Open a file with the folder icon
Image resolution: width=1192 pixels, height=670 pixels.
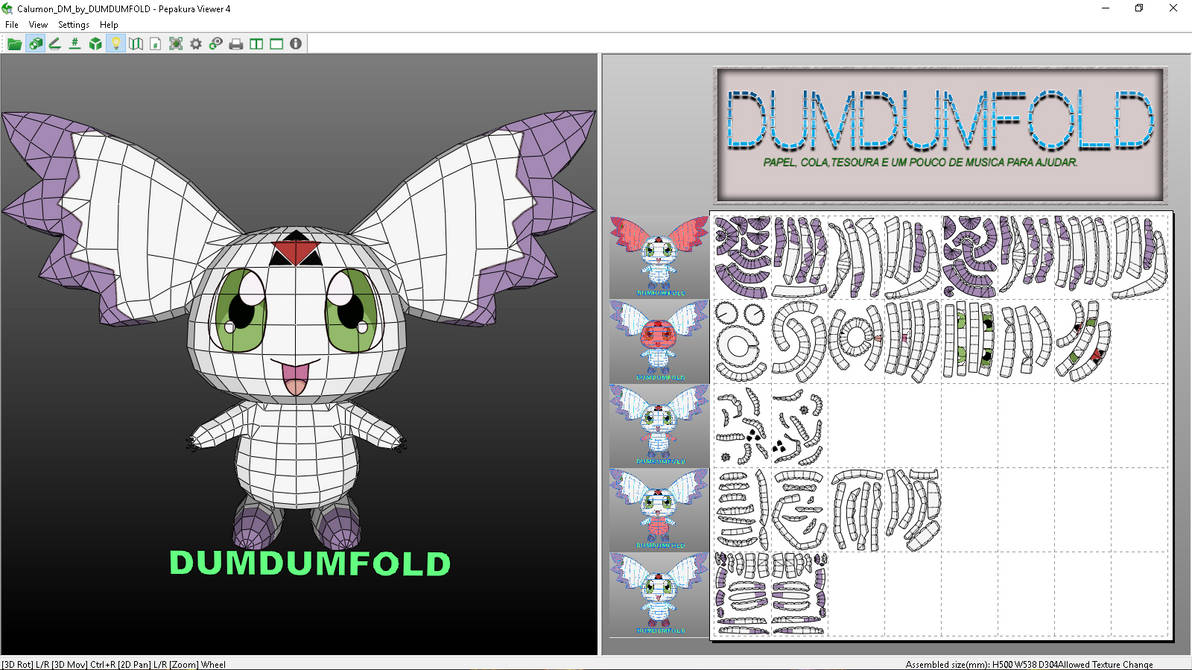click(x=14, y=44)
